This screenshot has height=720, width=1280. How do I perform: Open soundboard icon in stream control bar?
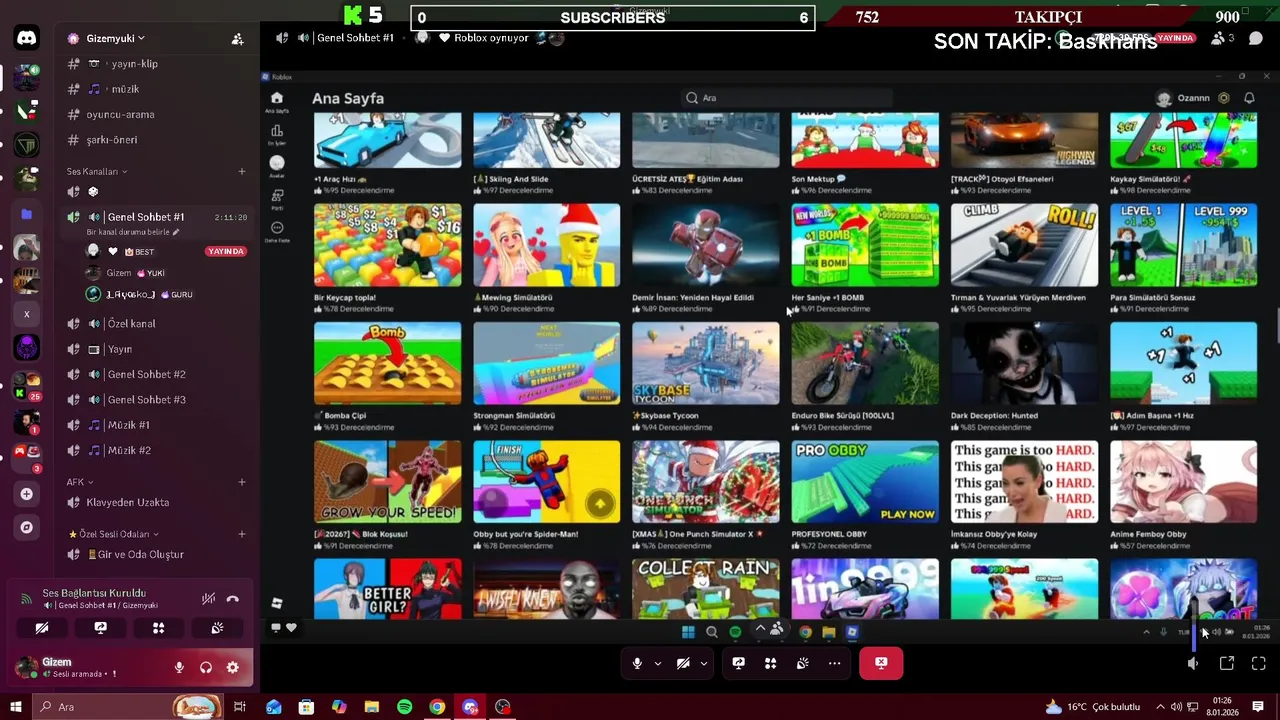[x=802, y=663]
